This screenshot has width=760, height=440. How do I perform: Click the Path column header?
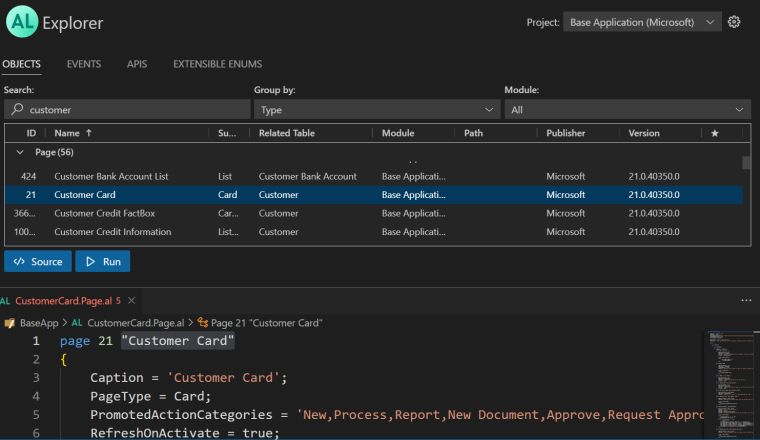click(x=473, y=133)
